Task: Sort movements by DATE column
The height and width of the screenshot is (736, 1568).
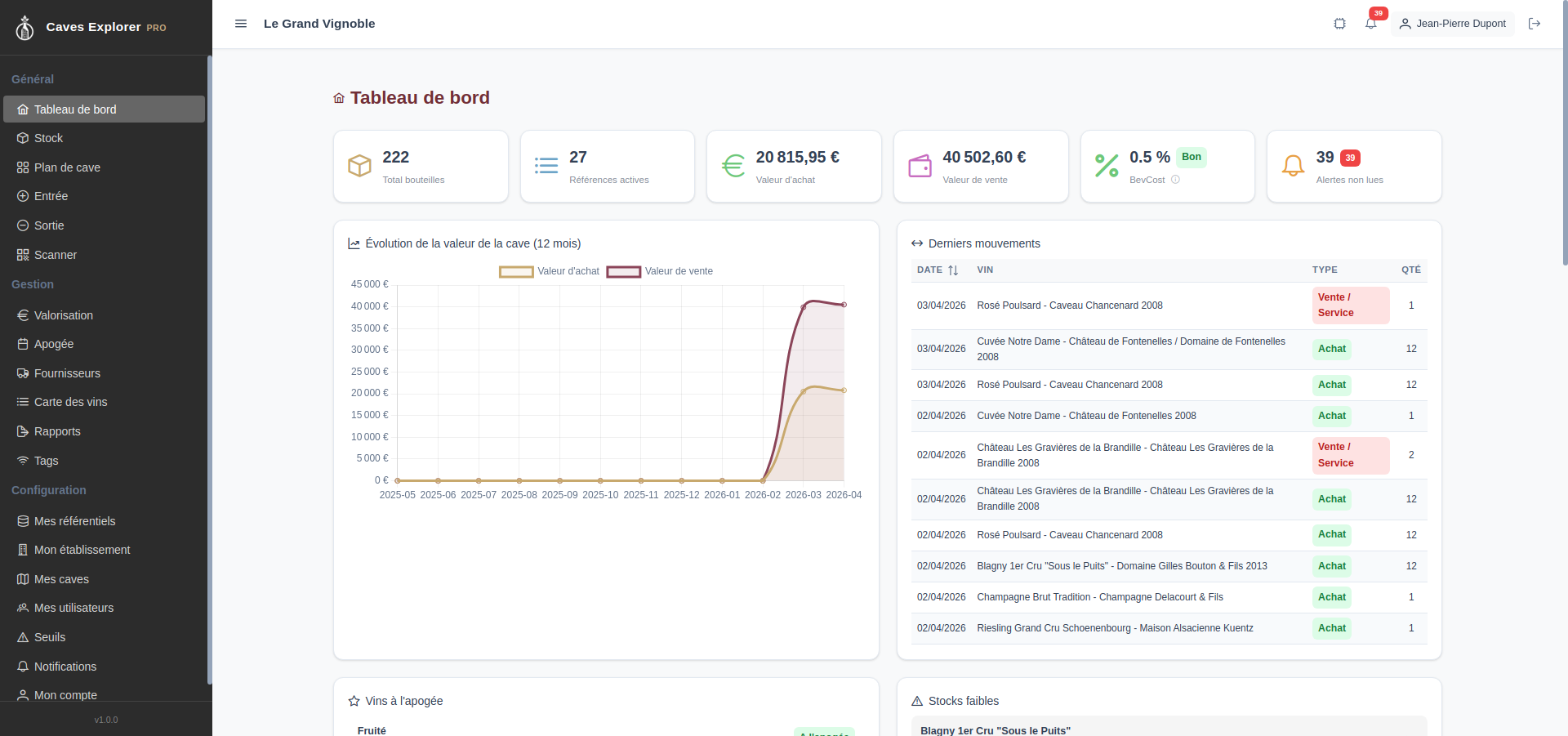Action: point(938,270)
